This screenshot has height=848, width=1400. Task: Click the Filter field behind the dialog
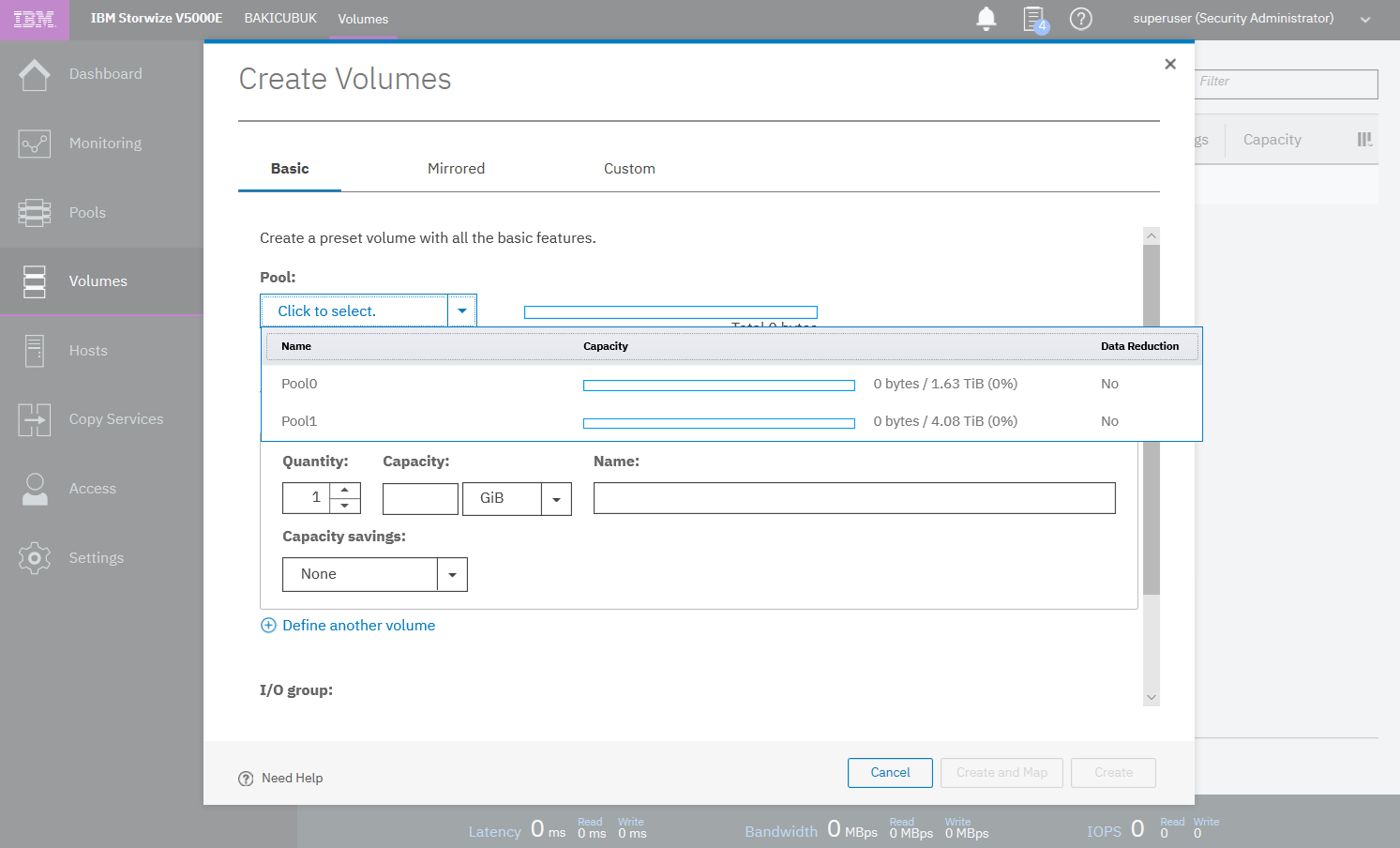[1287, 83]
